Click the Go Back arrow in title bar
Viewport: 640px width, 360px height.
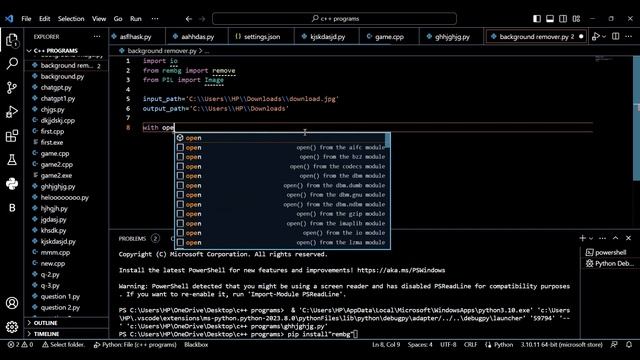tap(189, 19)
